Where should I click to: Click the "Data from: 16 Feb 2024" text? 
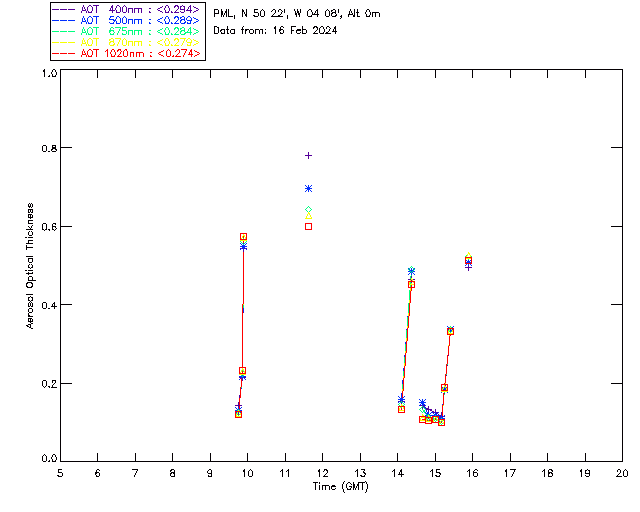click(275, 31)
